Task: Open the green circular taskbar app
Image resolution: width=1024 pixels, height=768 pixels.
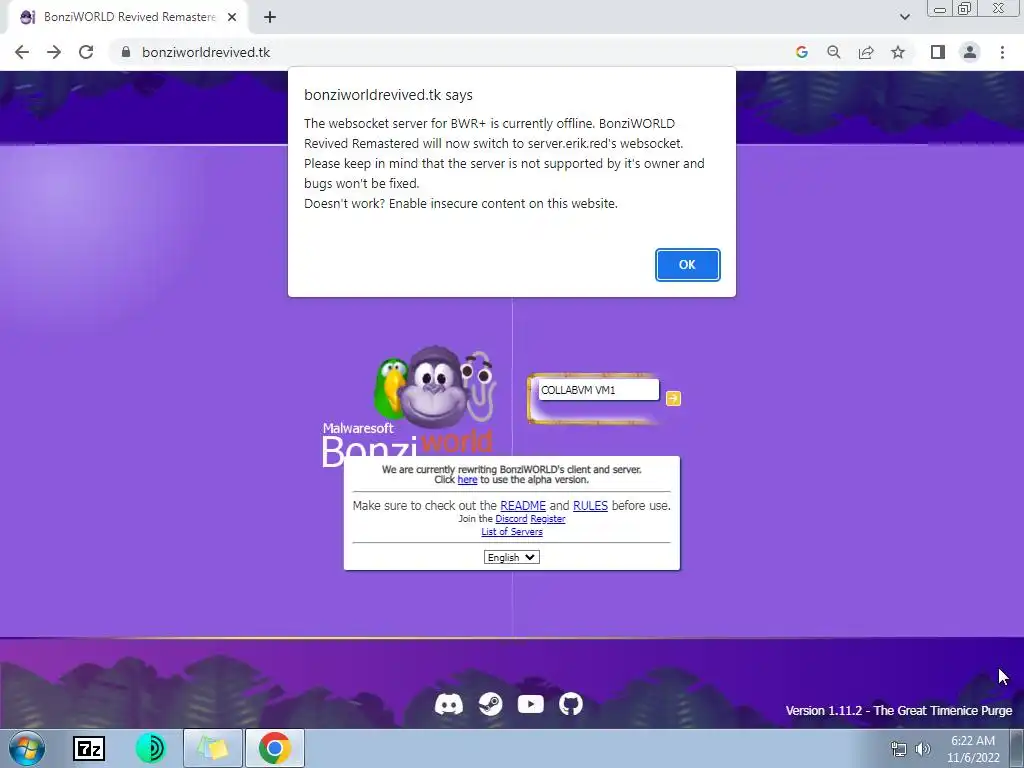Action: 150,748
